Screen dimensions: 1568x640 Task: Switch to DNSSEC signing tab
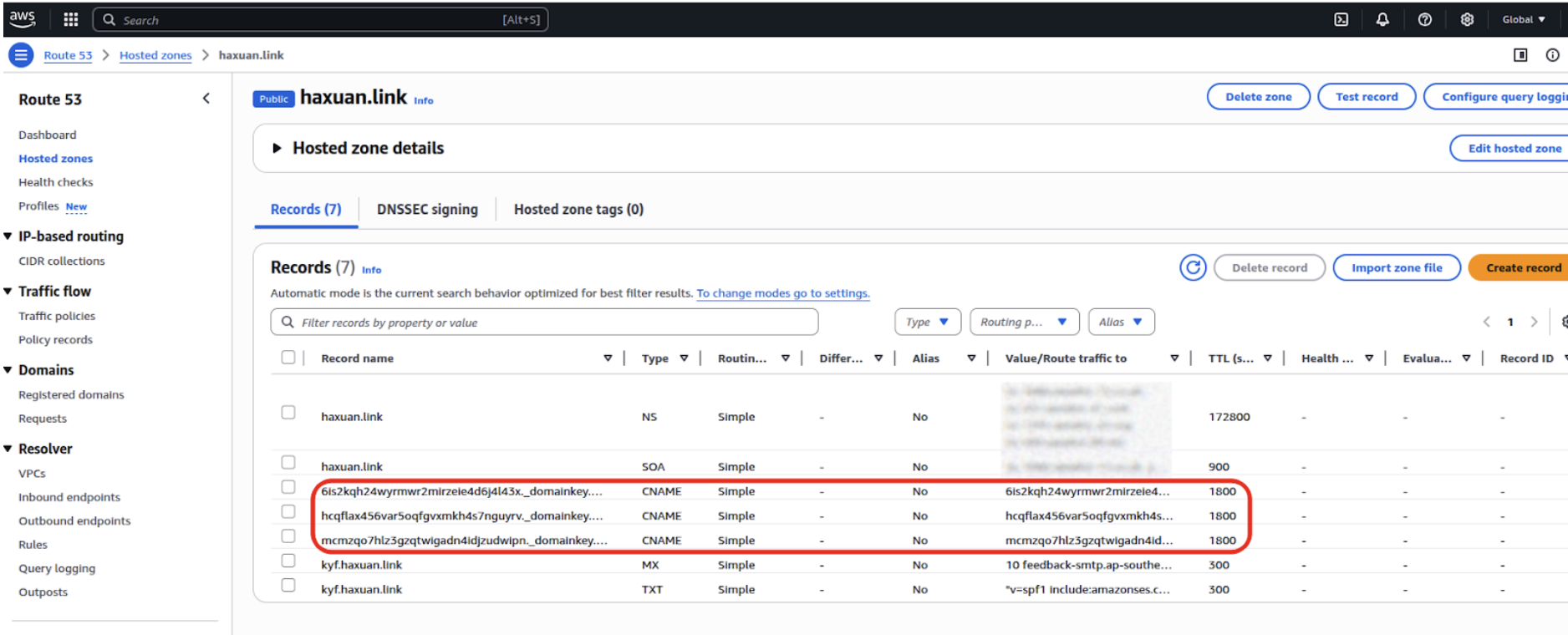click(427, 210)
